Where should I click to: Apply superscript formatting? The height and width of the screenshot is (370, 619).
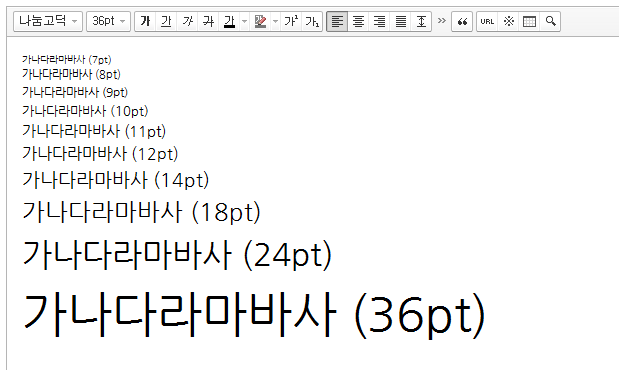[x=291, y=21]
